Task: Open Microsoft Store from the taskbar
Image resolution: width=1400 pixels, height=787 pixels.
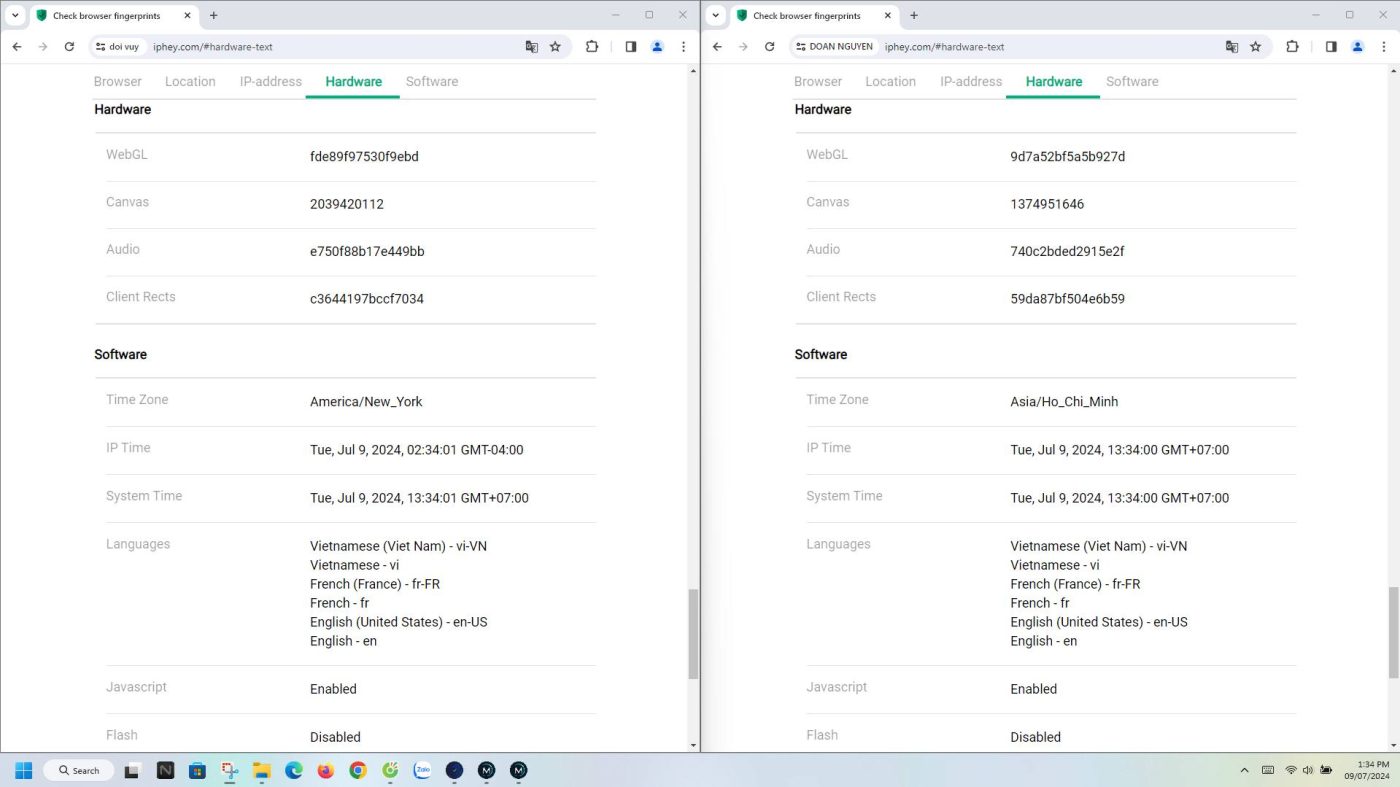Action: tap(197, 770)
